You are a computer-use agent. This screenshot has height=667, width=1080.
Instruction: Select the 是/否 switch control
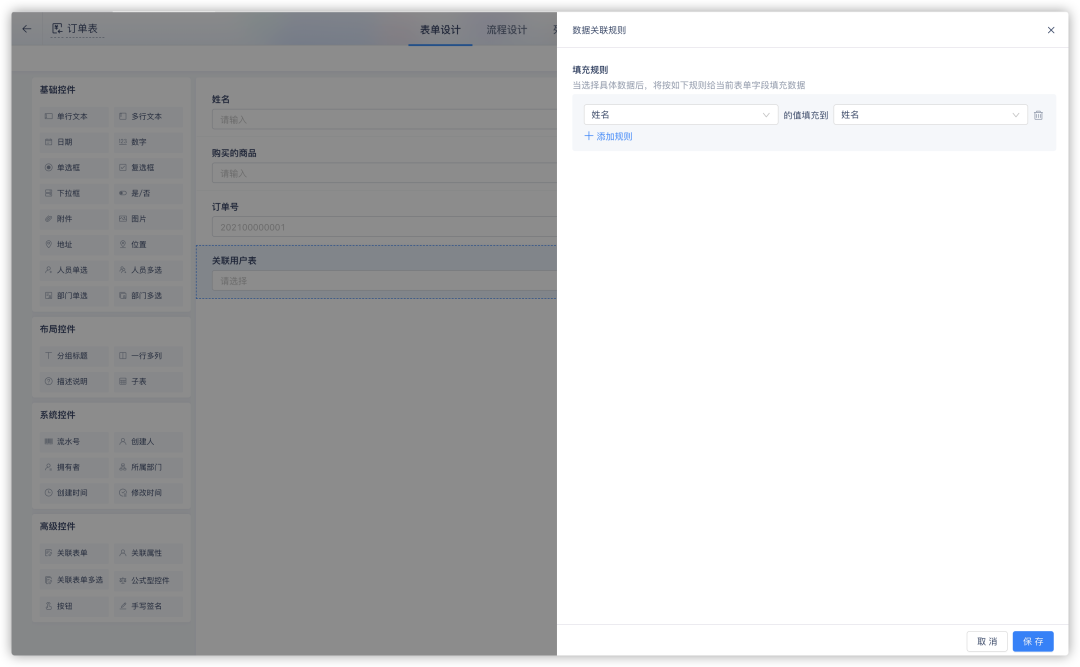pos(148,193)
